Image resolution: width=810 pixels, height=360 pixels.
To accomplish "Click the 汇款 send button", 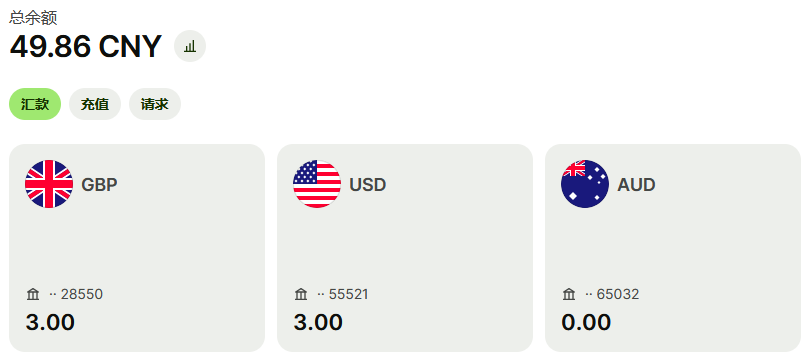I will click(x=35, y=104).
